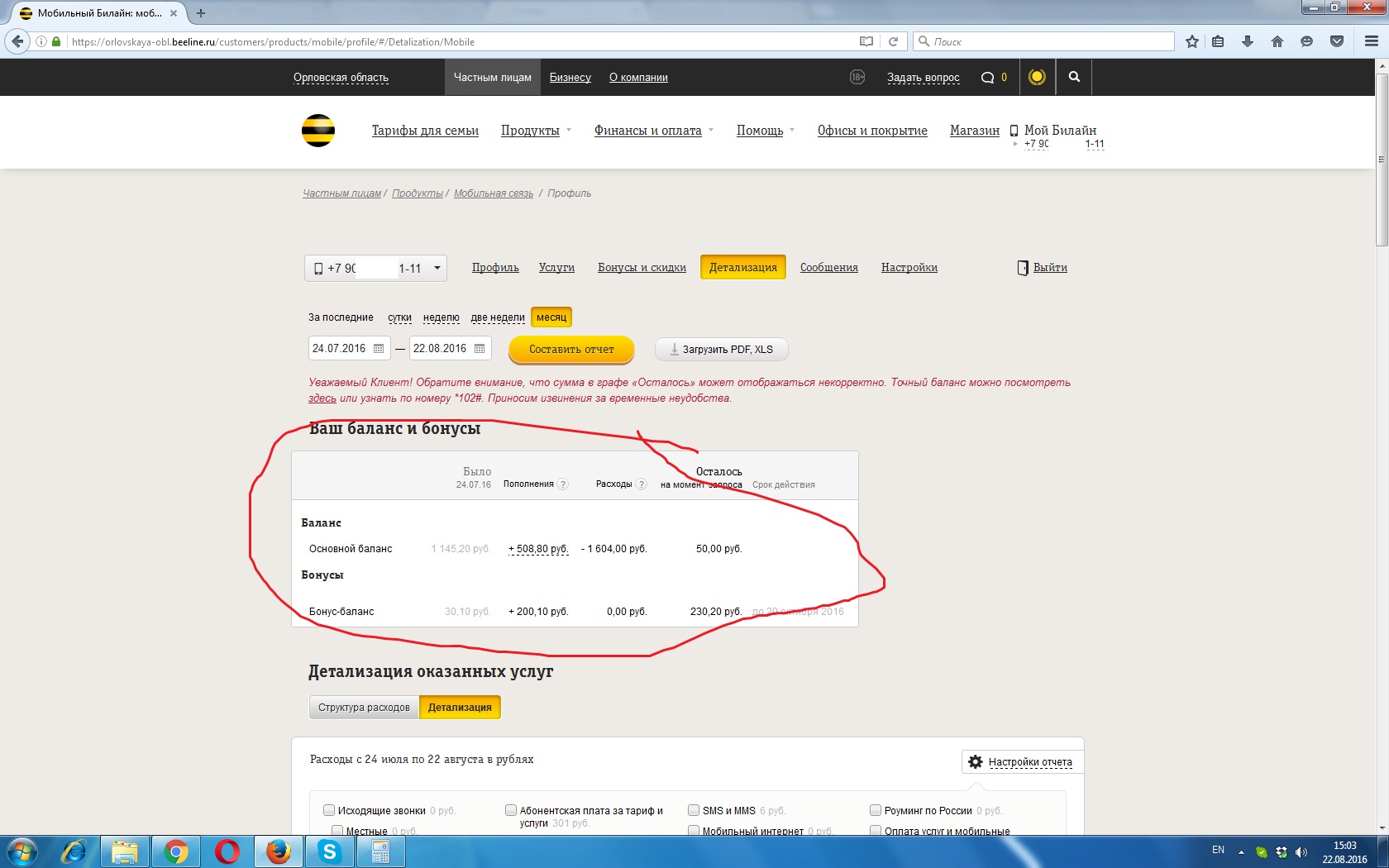Go to Firefox home page icon

pos(1277,41)
